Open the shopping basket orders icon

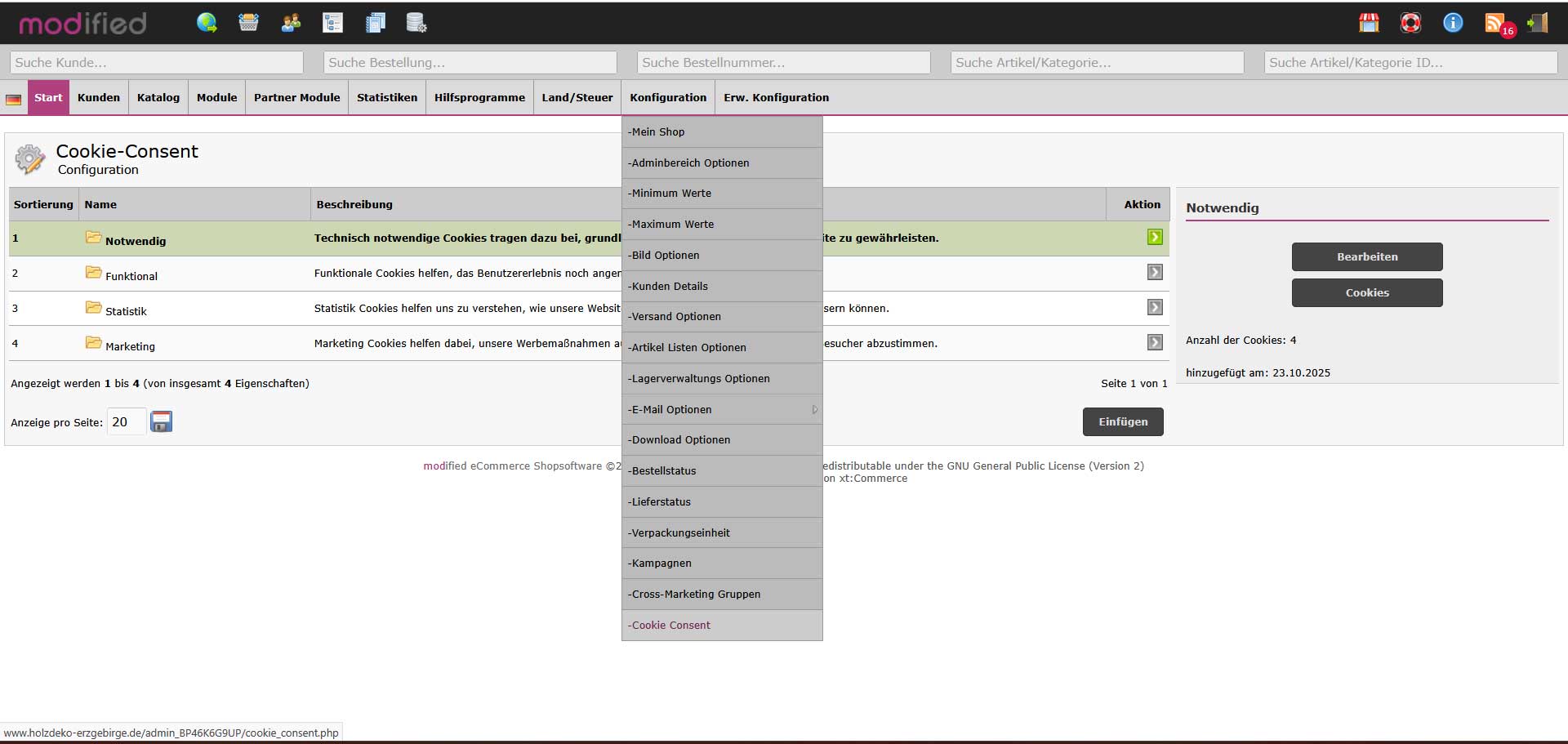[248, 23]
